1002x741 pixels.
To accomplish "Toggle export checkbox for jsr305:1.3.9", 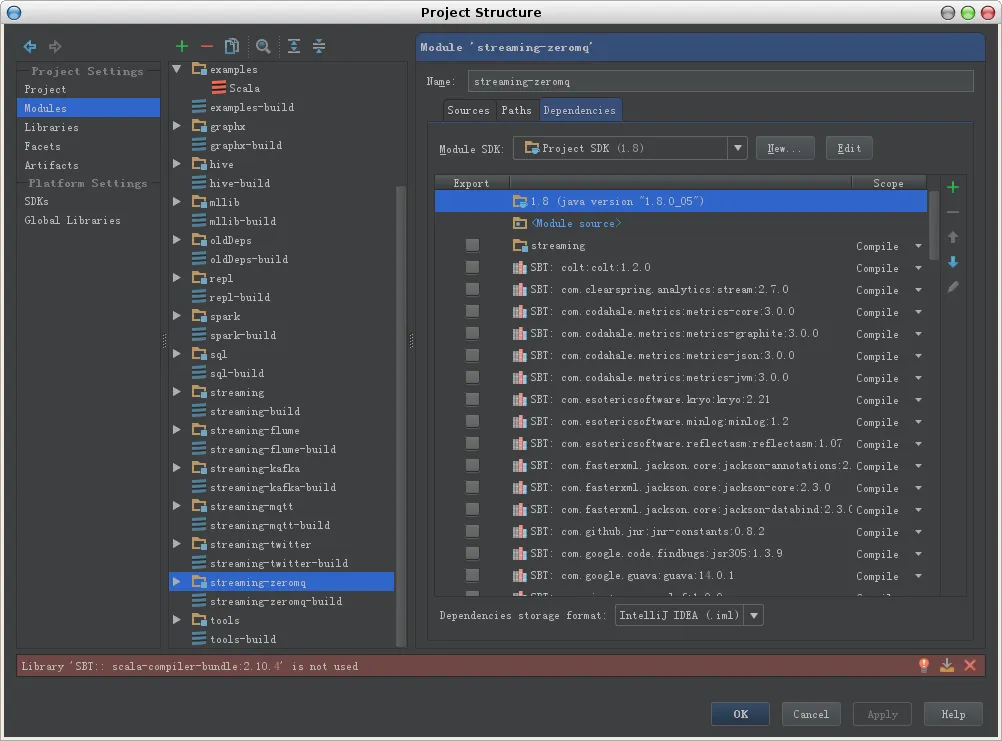I will pyautogui.click(x=472, y=553).
